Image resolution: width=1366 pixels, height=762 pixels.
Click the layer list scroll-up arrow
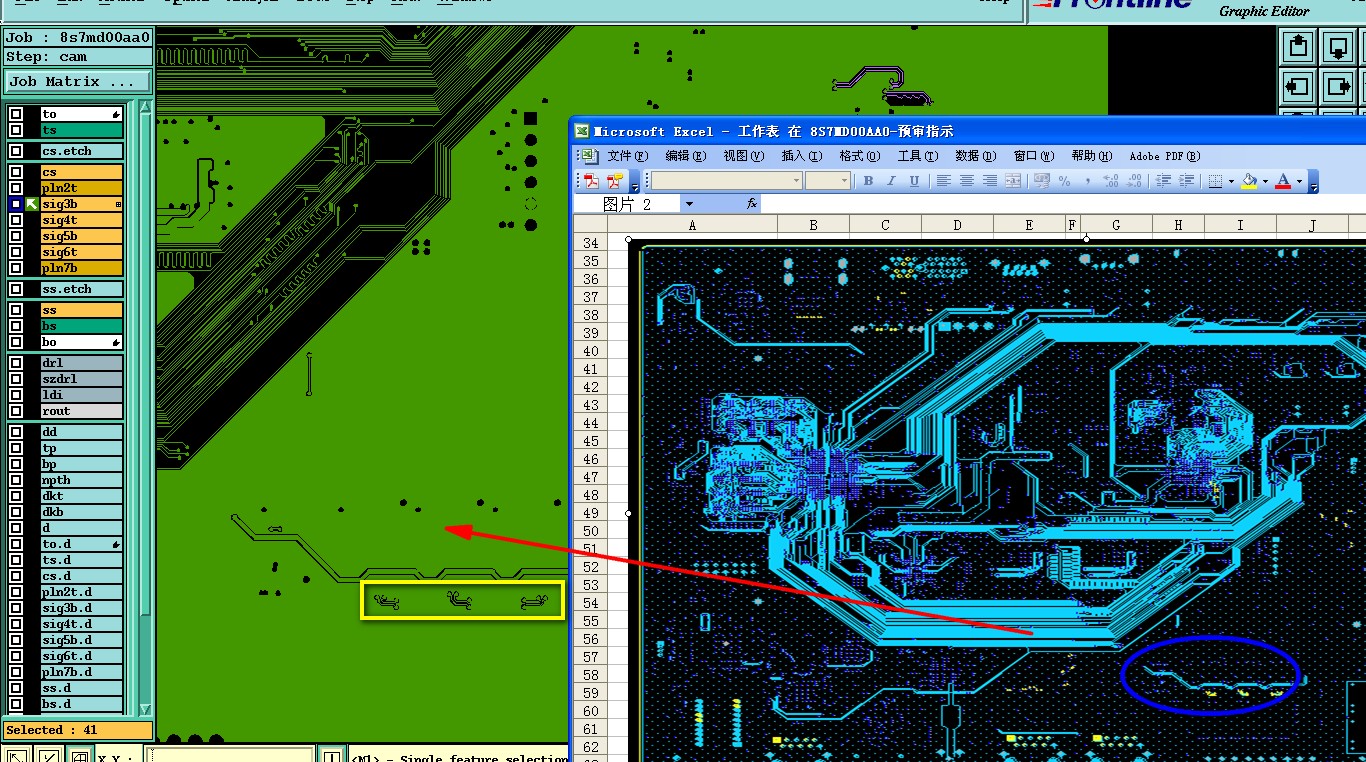(x=145, y=106)
